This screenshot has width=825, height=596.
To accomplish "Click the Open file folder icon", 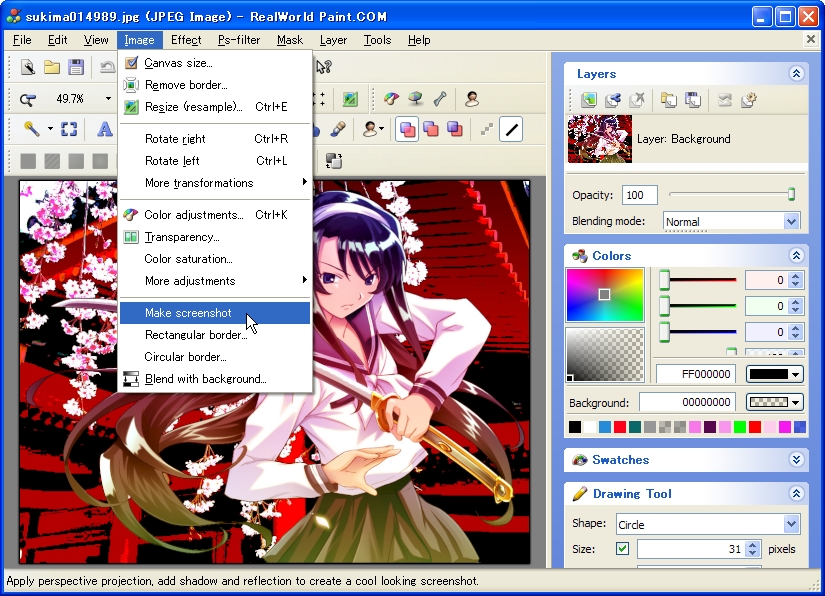I will [x=52, y=67].
